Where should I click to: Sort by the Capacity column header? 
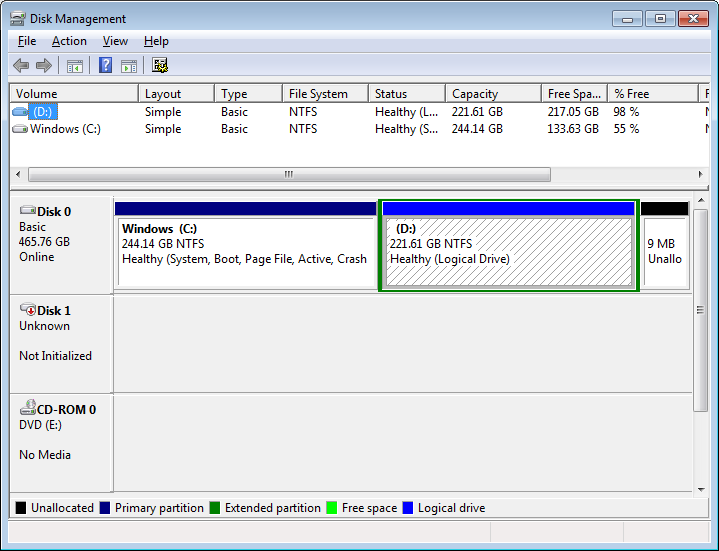[494, 94]
